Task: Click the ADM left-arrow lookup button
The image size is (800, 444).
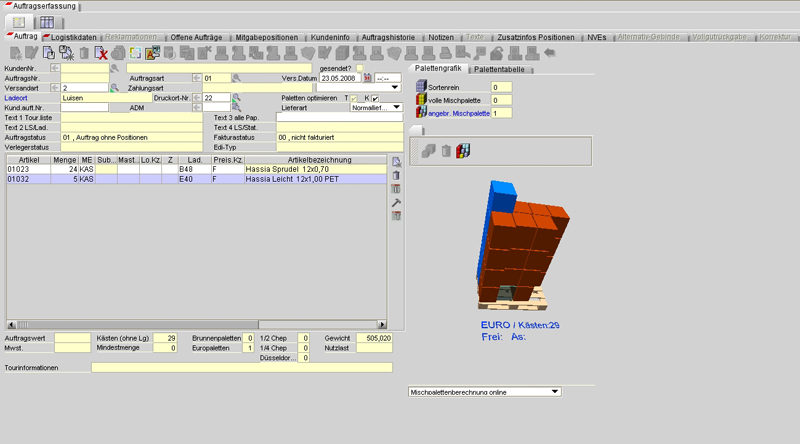Action: click(x=196, y=108)
